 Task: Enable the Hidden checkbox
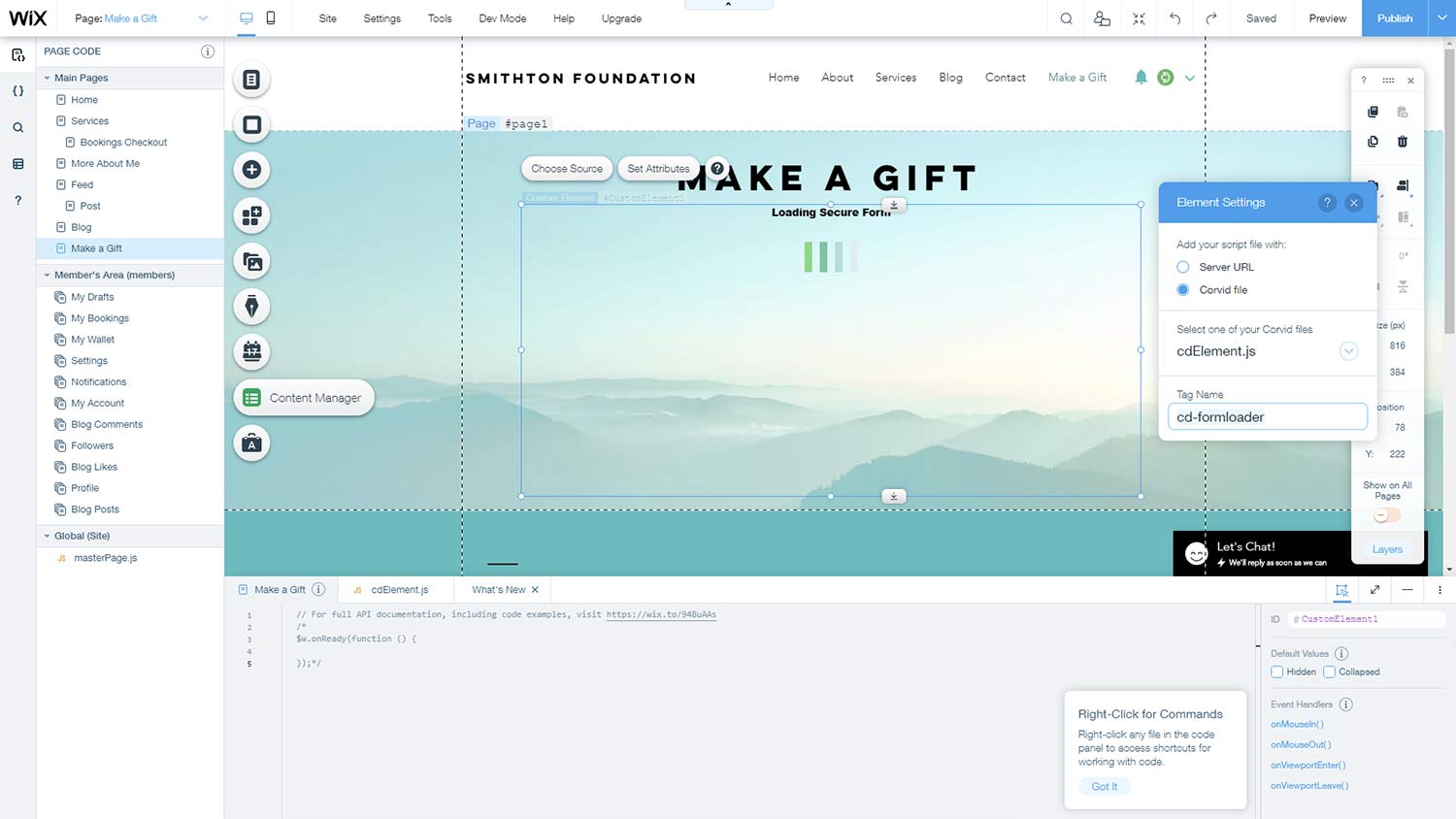click(1276, 672)
